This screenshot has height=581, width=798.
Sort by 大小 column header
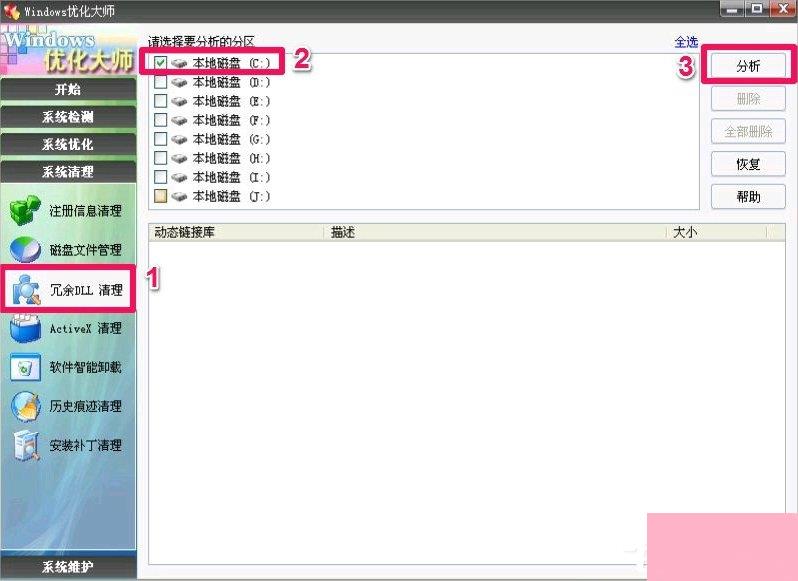click(x=717, y=233)
